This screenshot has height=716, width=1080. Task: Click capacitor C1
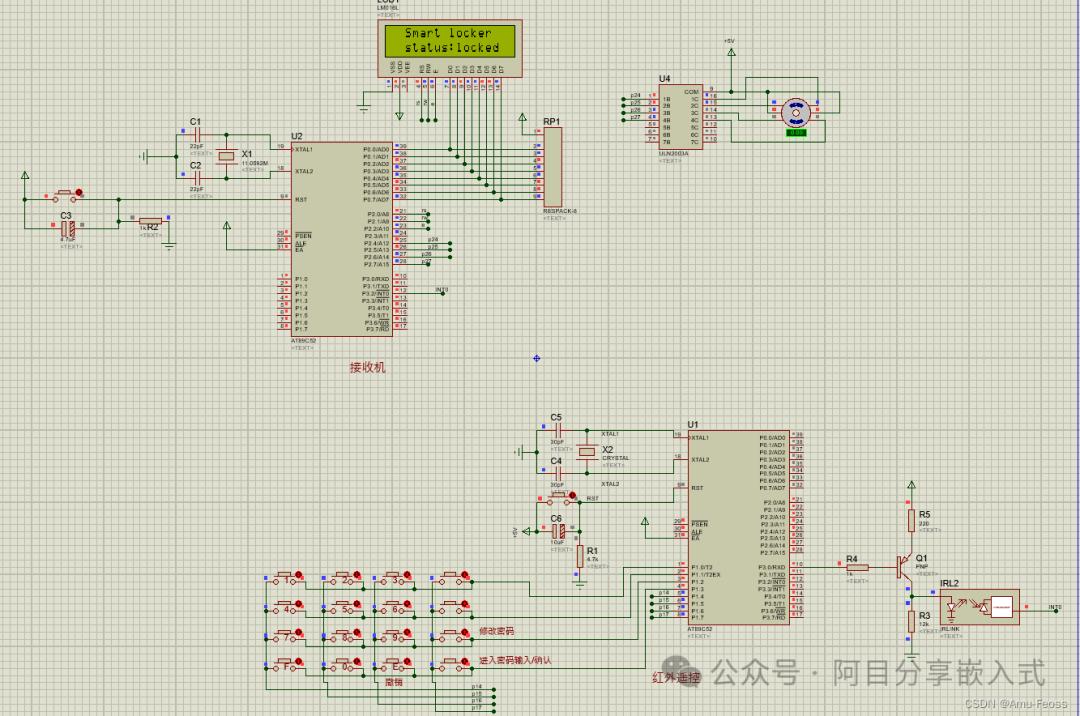pos(197,136)
